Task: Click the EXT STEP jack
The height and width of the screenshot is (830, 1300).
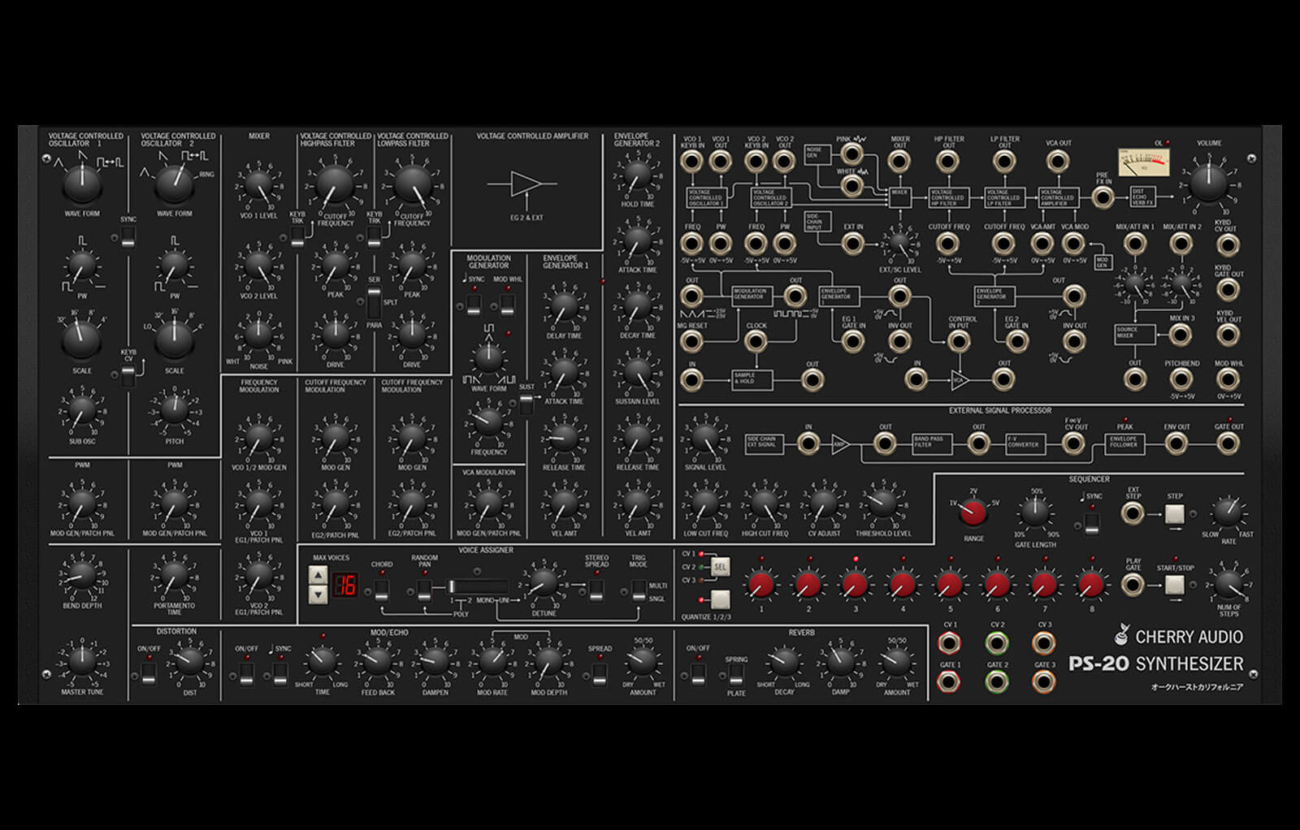Action: pos(1133,514)
